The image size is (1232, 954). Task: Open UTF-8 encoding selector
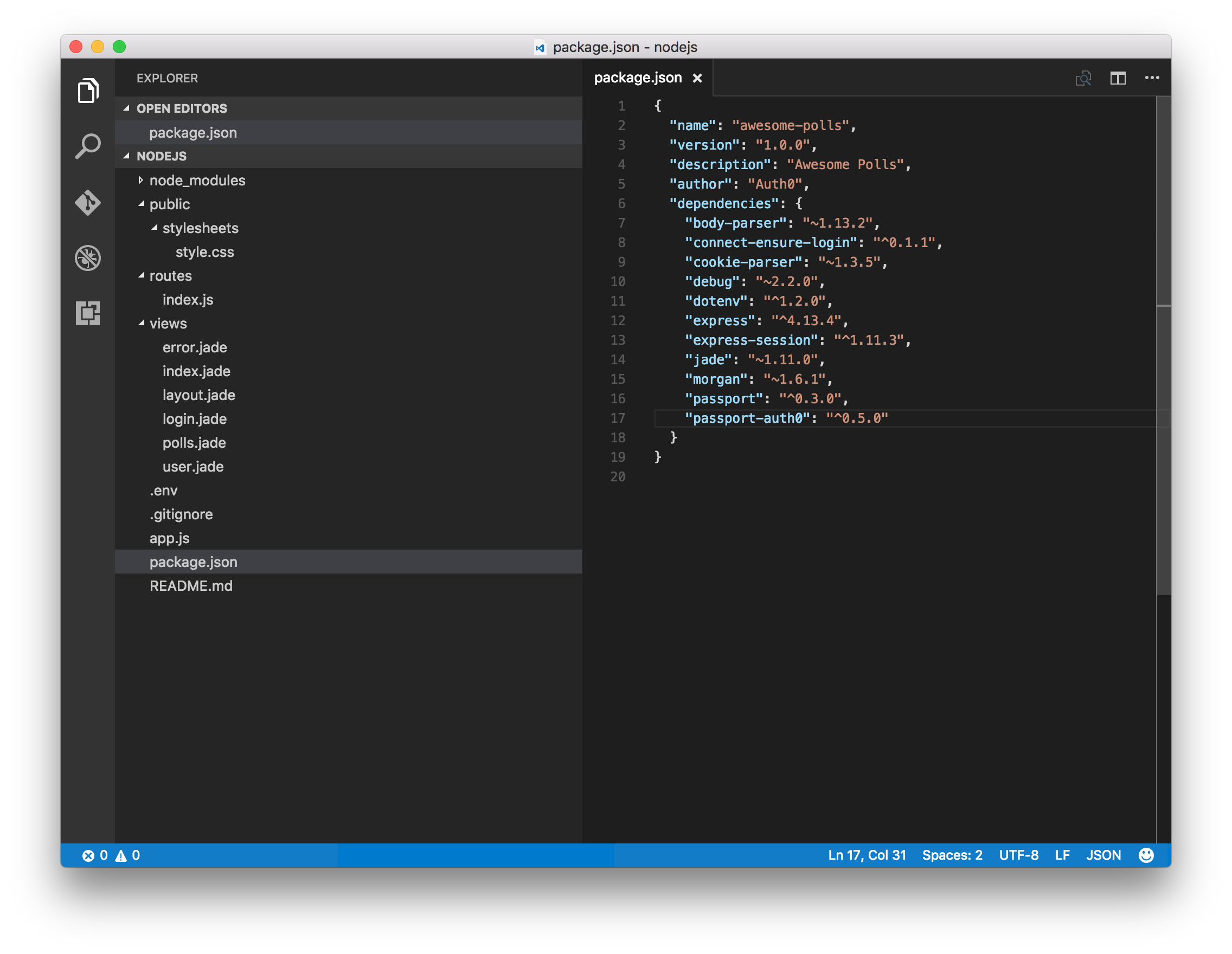[x=1020, y=855]
